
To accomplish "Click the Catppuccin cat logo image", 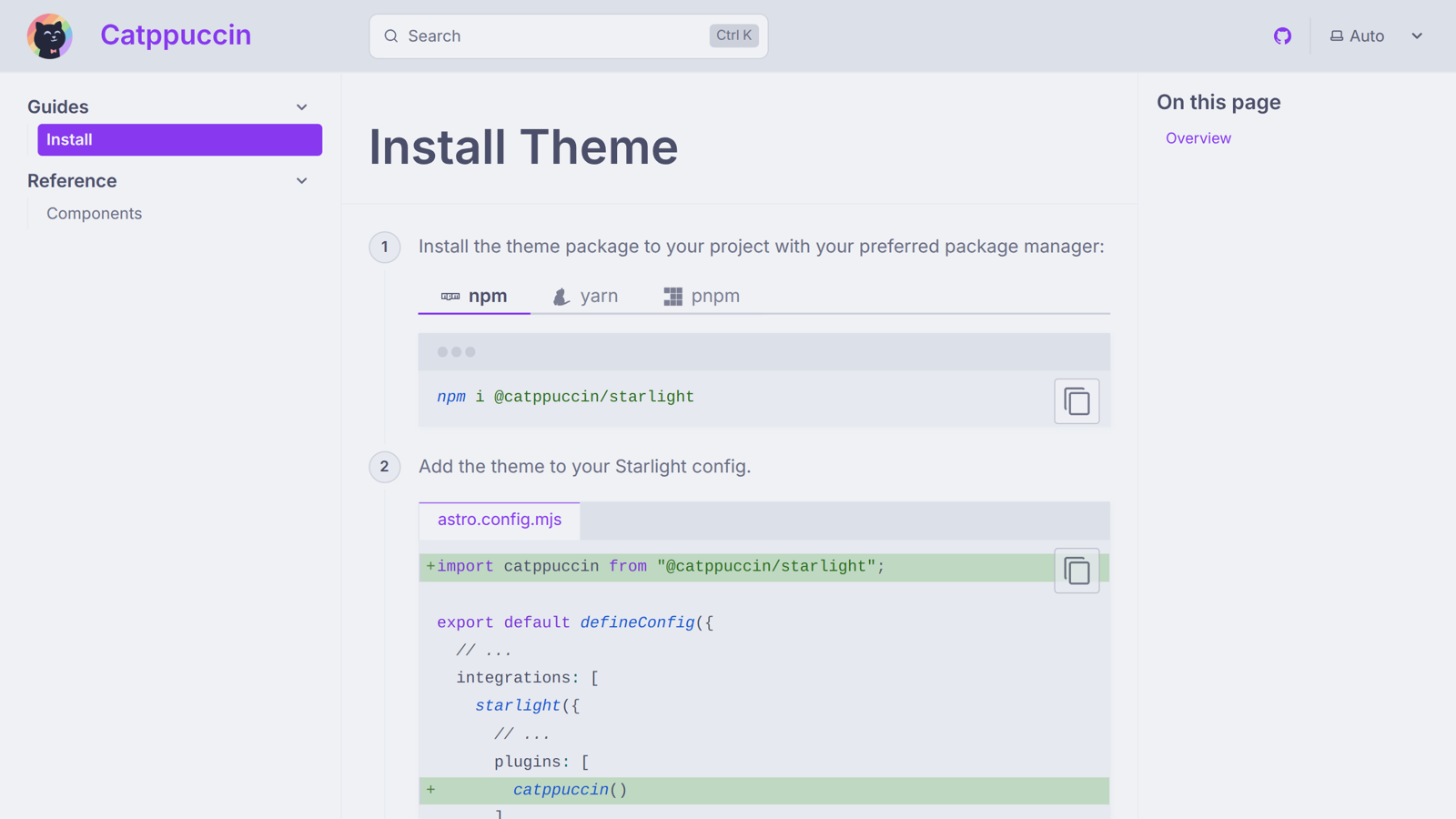I will pos(49,36).
